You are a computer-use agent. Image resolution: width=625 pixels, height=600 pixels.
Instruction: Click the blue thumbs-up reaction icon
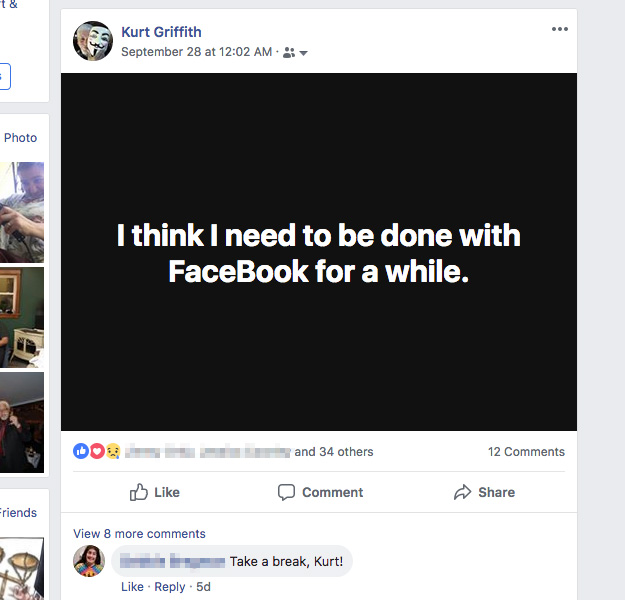81,451
